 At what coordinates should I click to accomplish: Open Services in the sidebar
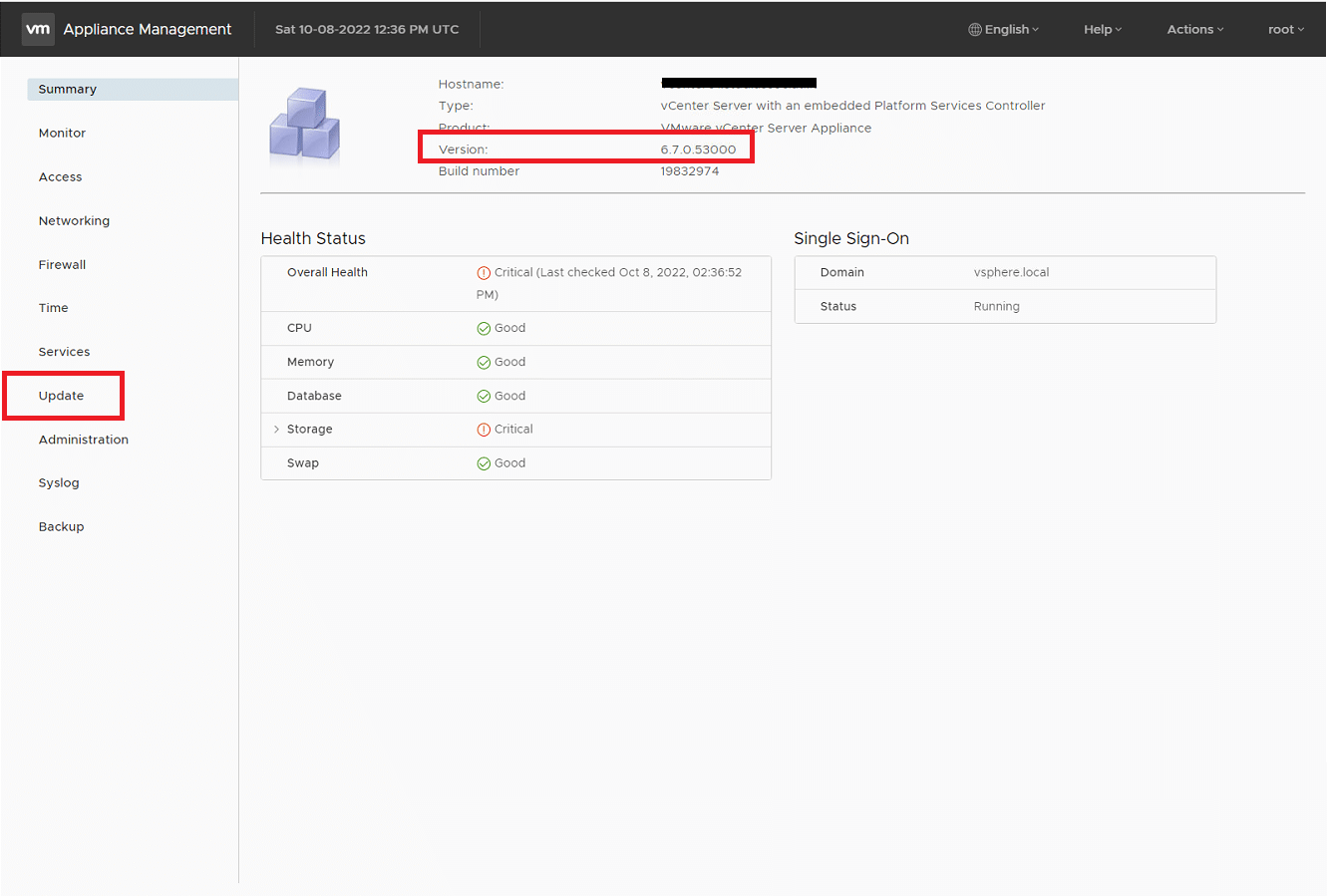[64, 352]
